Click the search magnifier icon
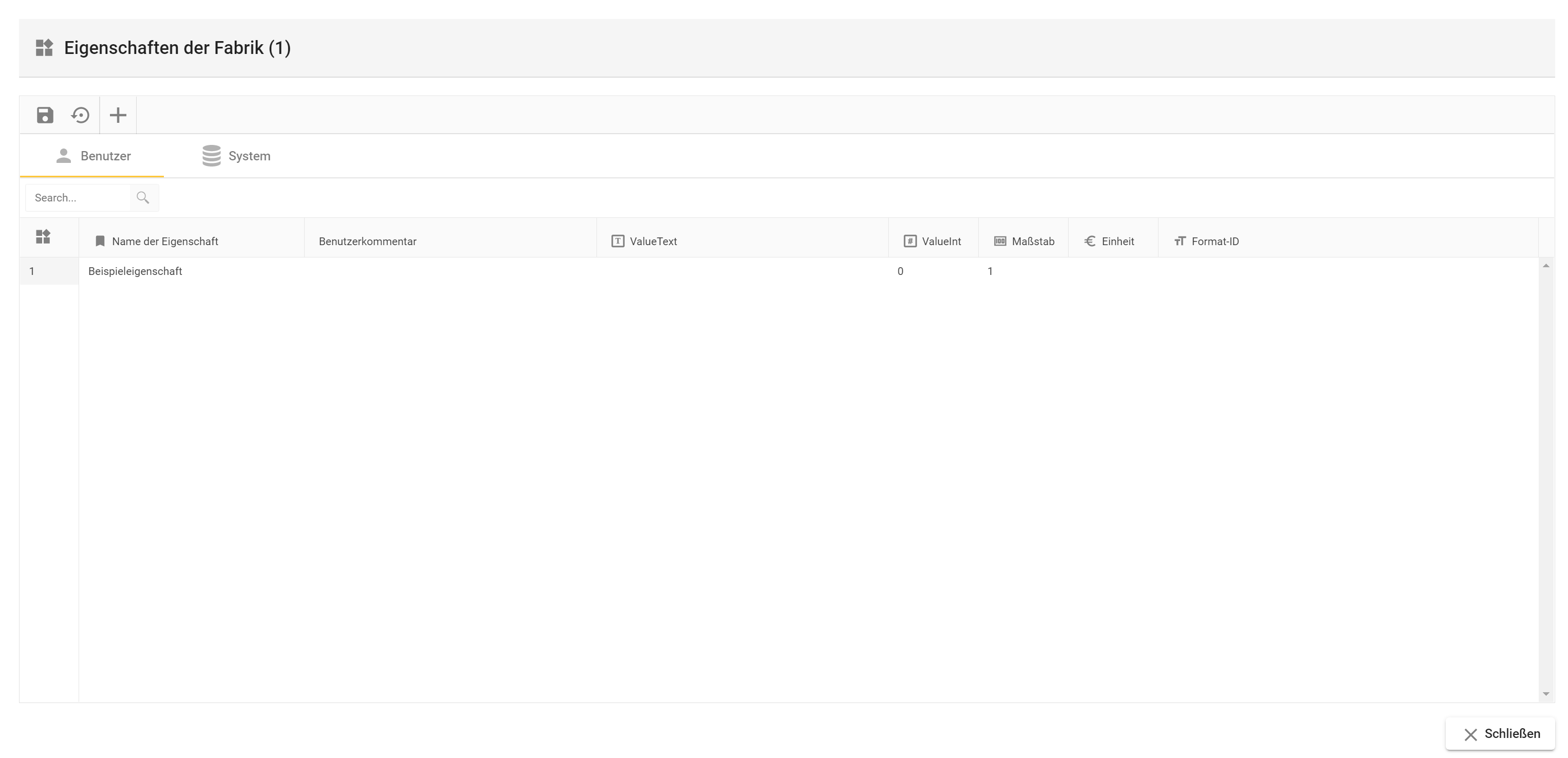Viewport: 1568px width, 758px height. tap(143, 198)
